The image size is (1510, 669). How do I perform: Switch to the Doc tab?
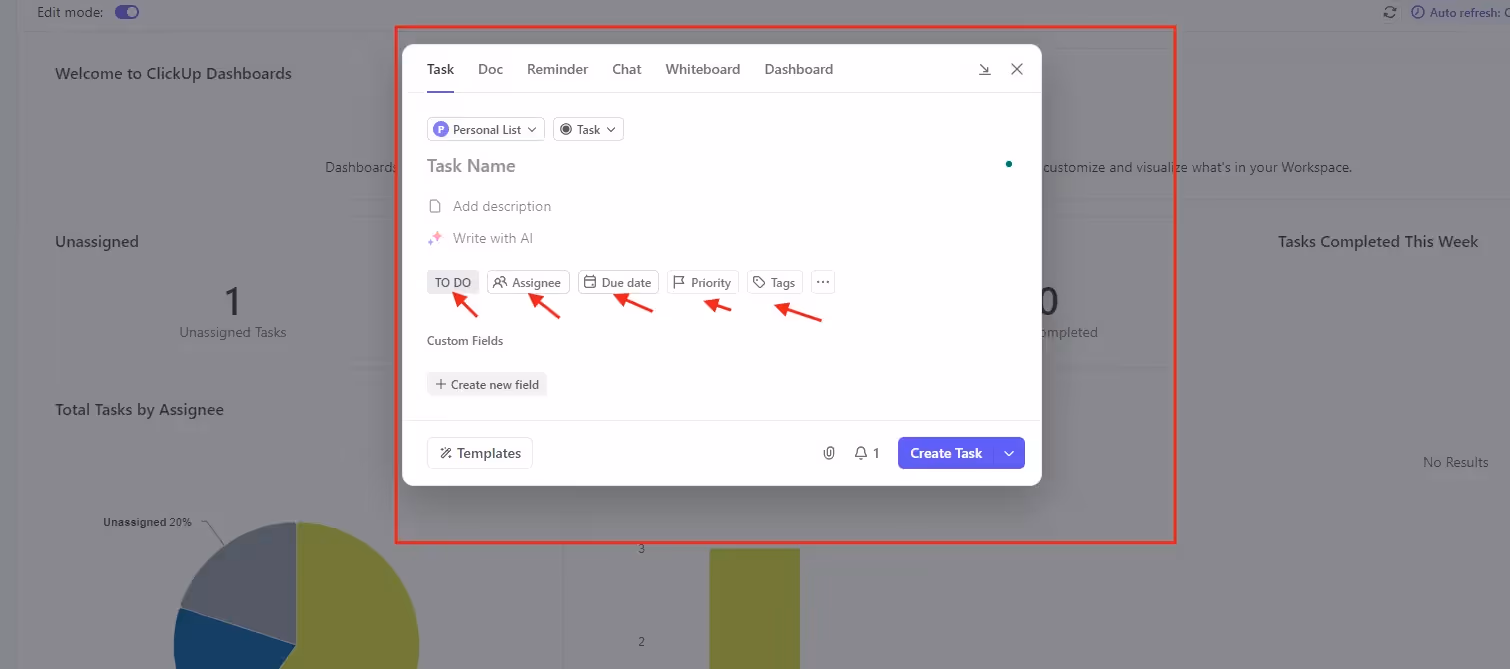pyautogui.click(x=490, y=69)
